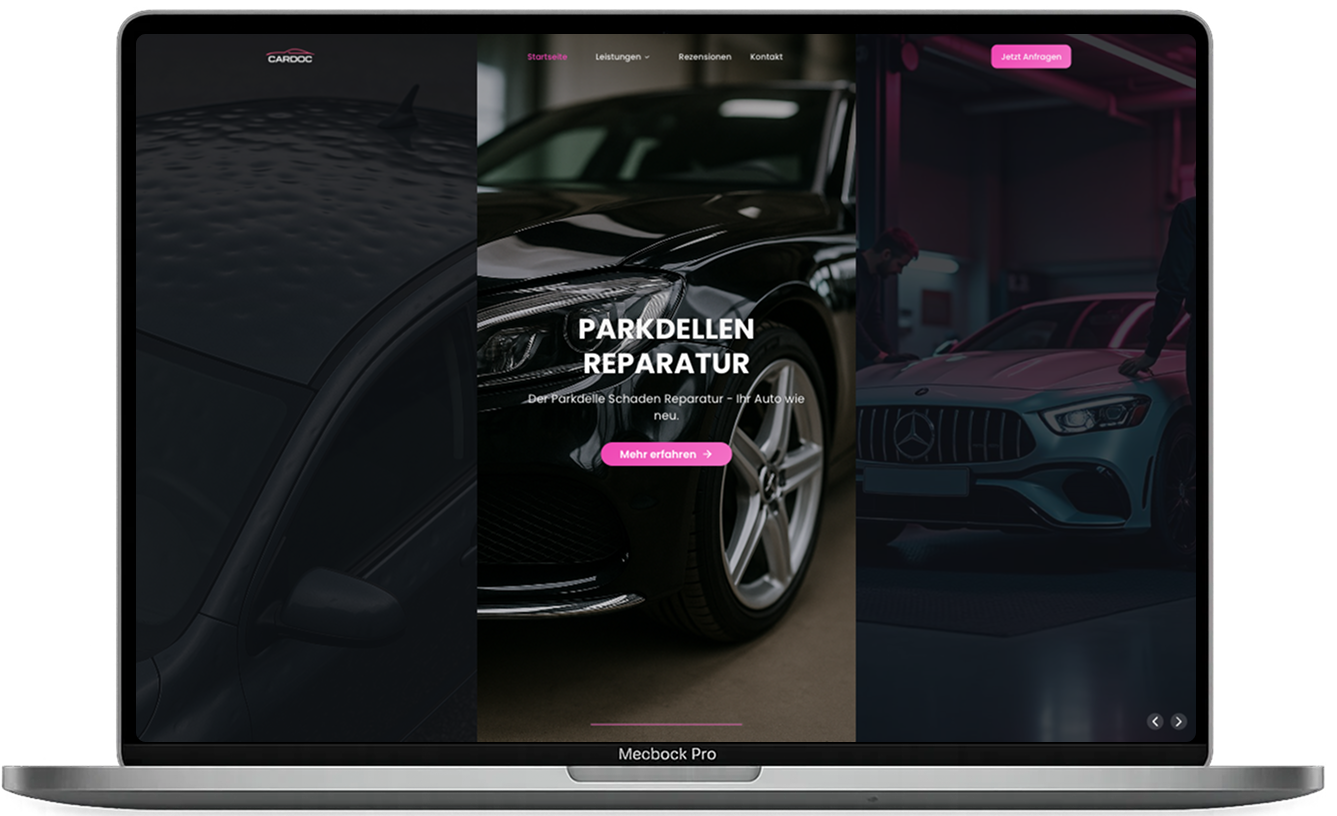Open the Startseite menu item
Viewport: 1337px width, 816px height.
pos(547,57)
